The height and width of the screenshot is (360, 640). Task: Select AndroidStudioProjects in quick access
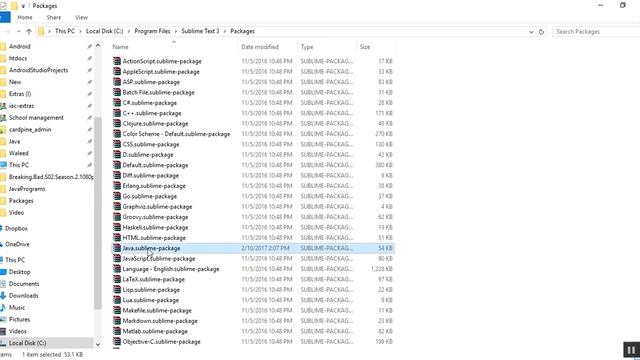pos(38,70)
